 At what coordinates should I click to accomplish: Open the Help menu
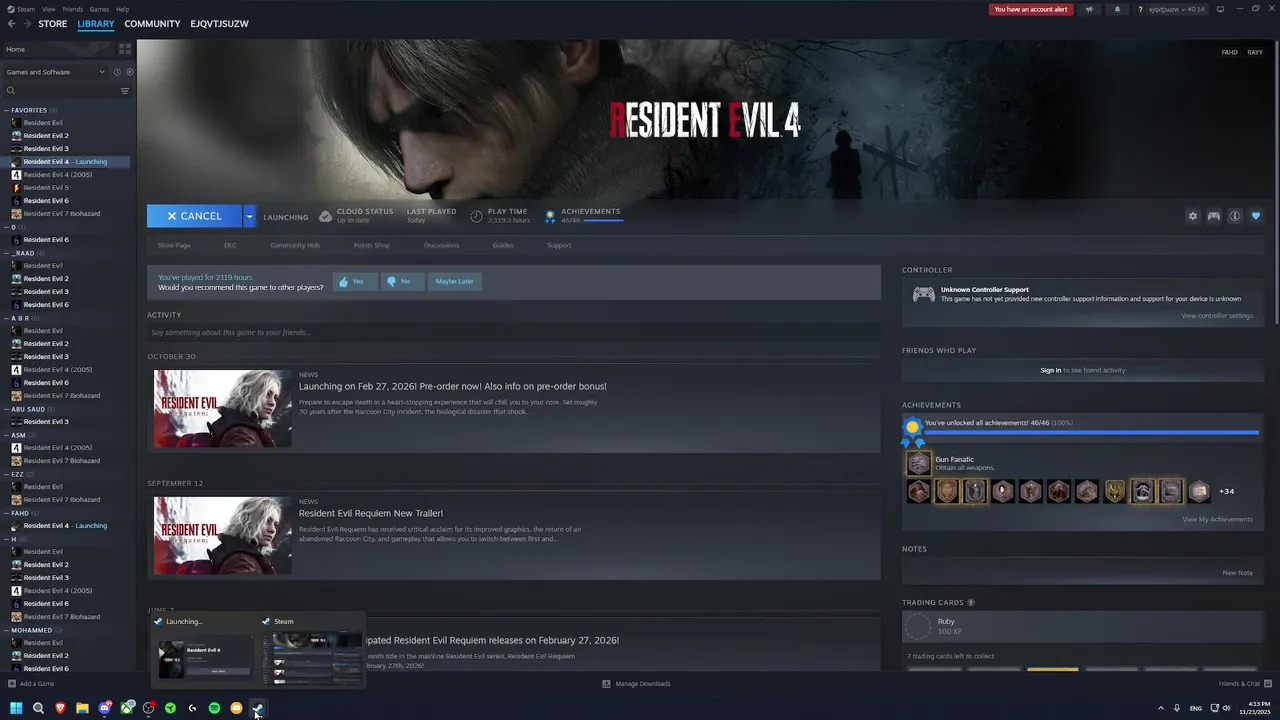click(122, 9)
